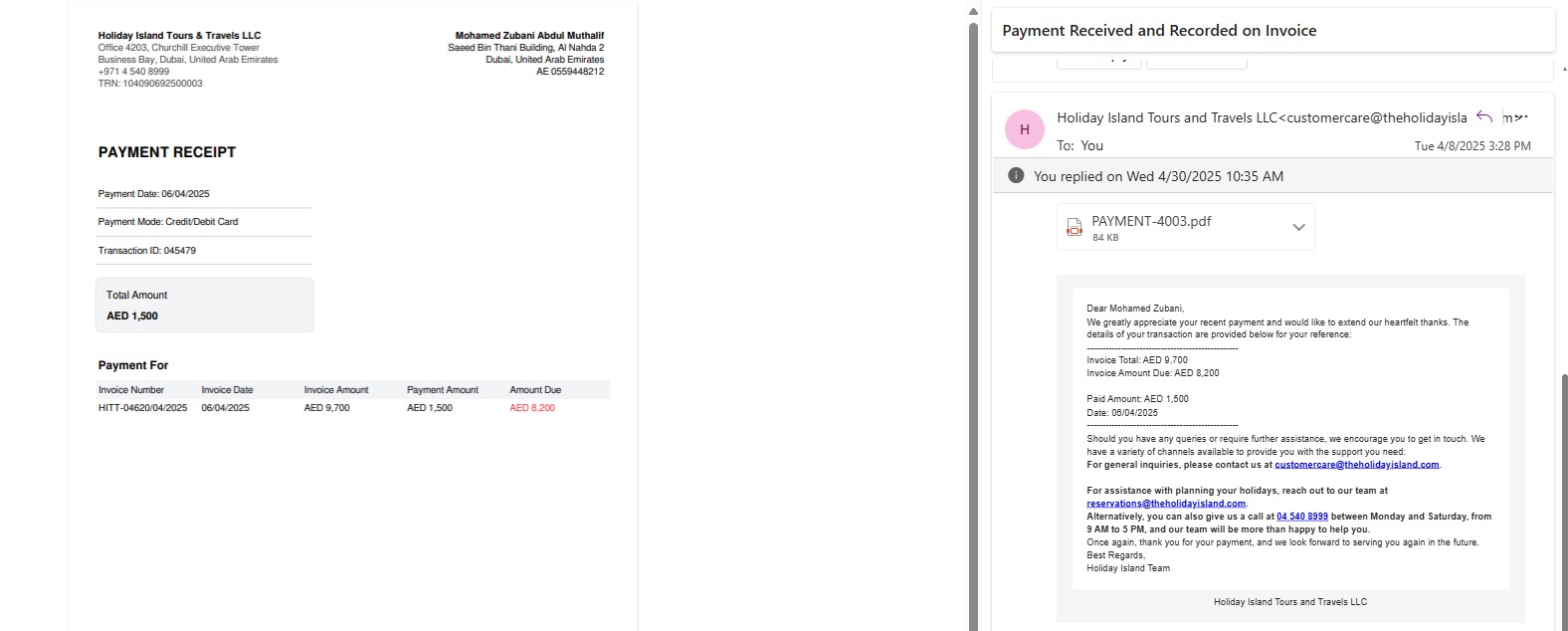Click the pink H sender avatar
Screen dimensions: 1568x631
[1024, 129]
